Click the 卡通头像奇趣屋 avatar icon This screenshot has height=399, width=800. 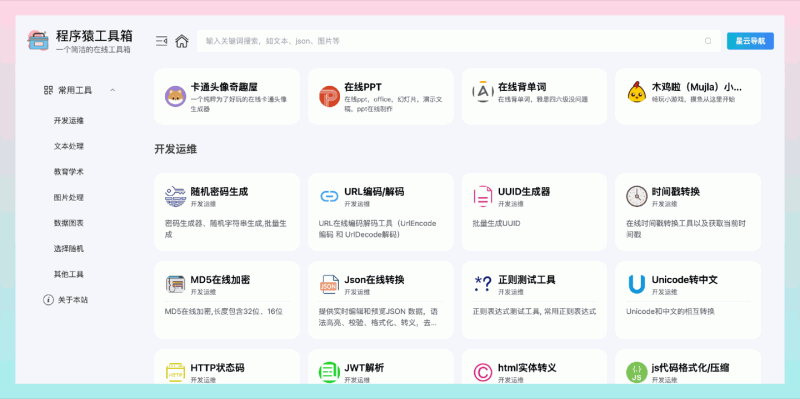pos(176,96)
